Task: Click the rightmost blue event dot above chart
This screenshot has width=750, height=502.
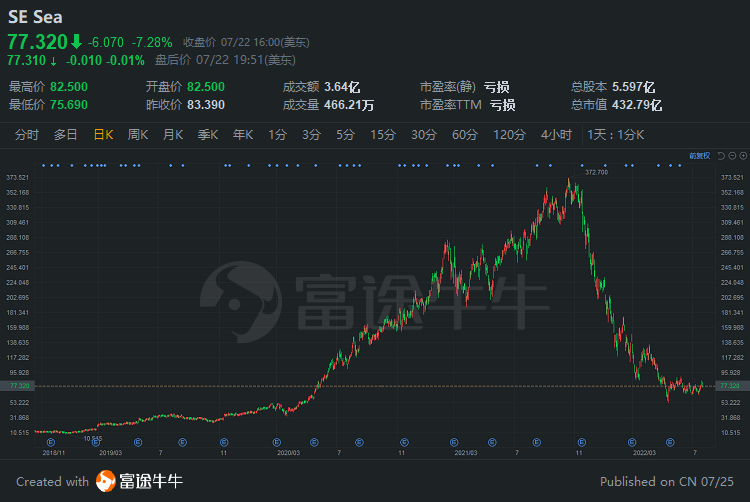Action: [680, 165]
